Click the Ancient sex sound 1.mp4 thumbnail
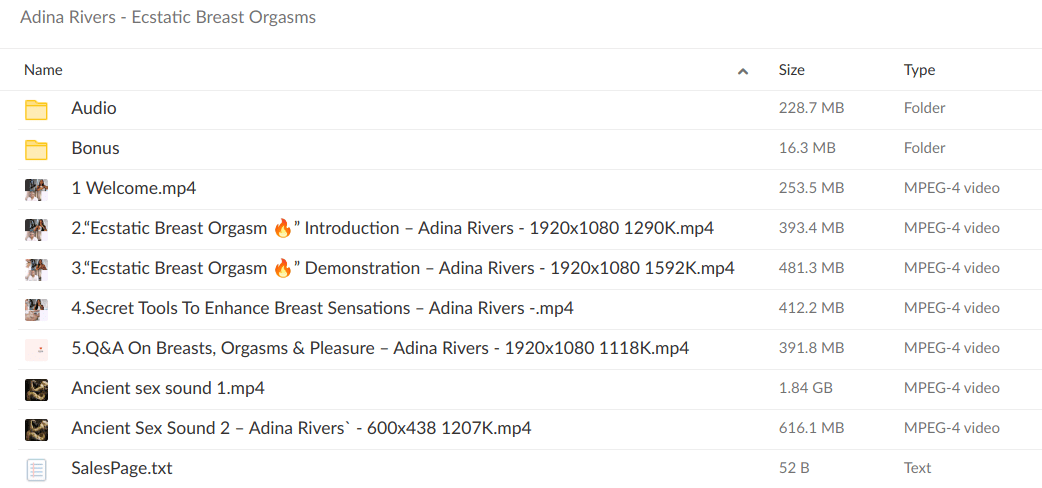Screen dimensions: 1042x488 coord(36,389)
